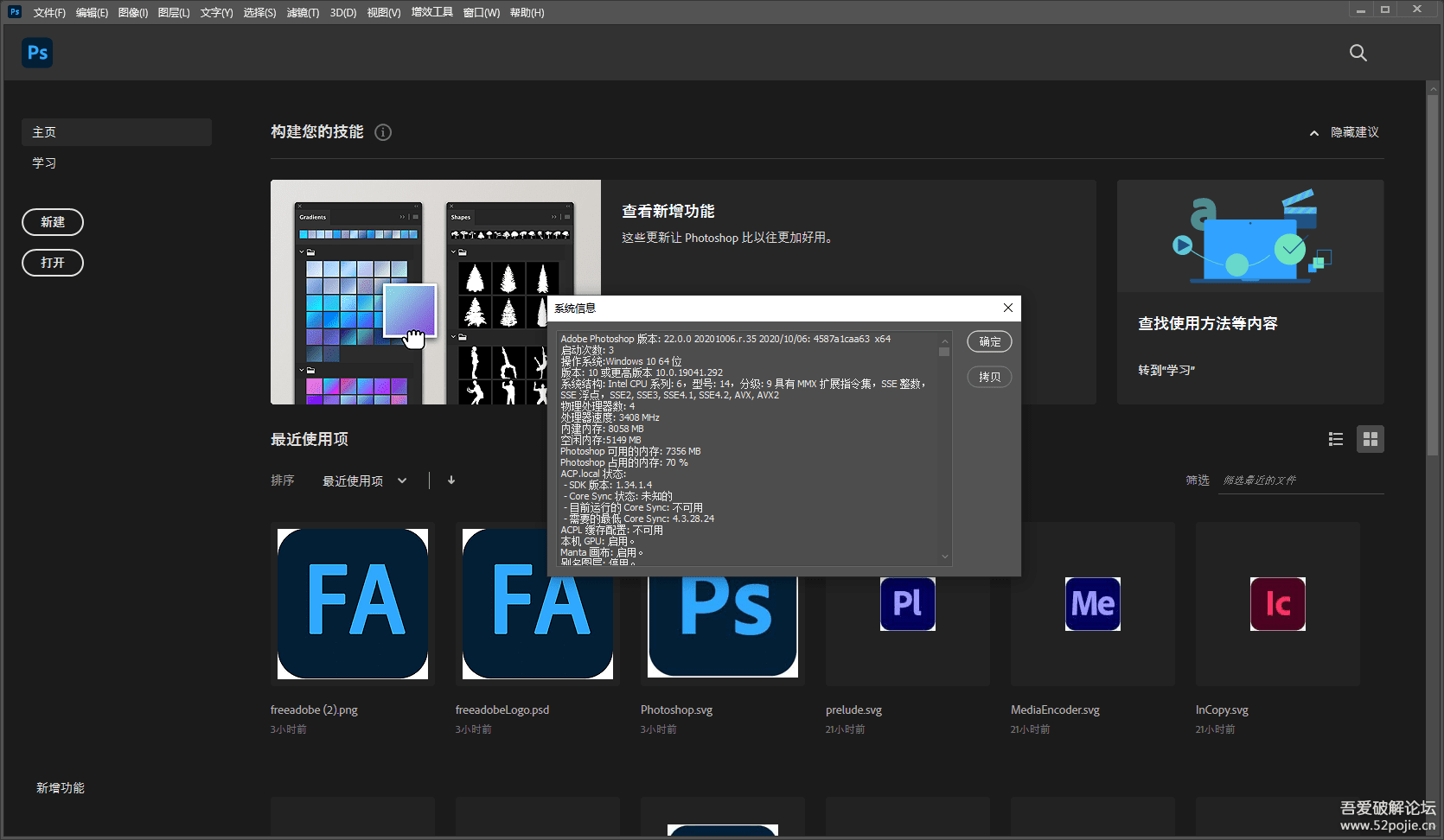Click the freeadobe (2).png file name
1444x840 pixels.
point(314,710)
